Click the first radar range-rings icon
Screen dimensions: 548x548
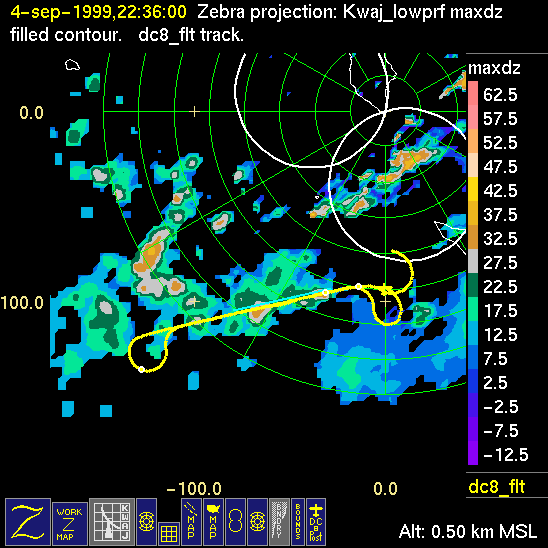click(x=146, y=521)
